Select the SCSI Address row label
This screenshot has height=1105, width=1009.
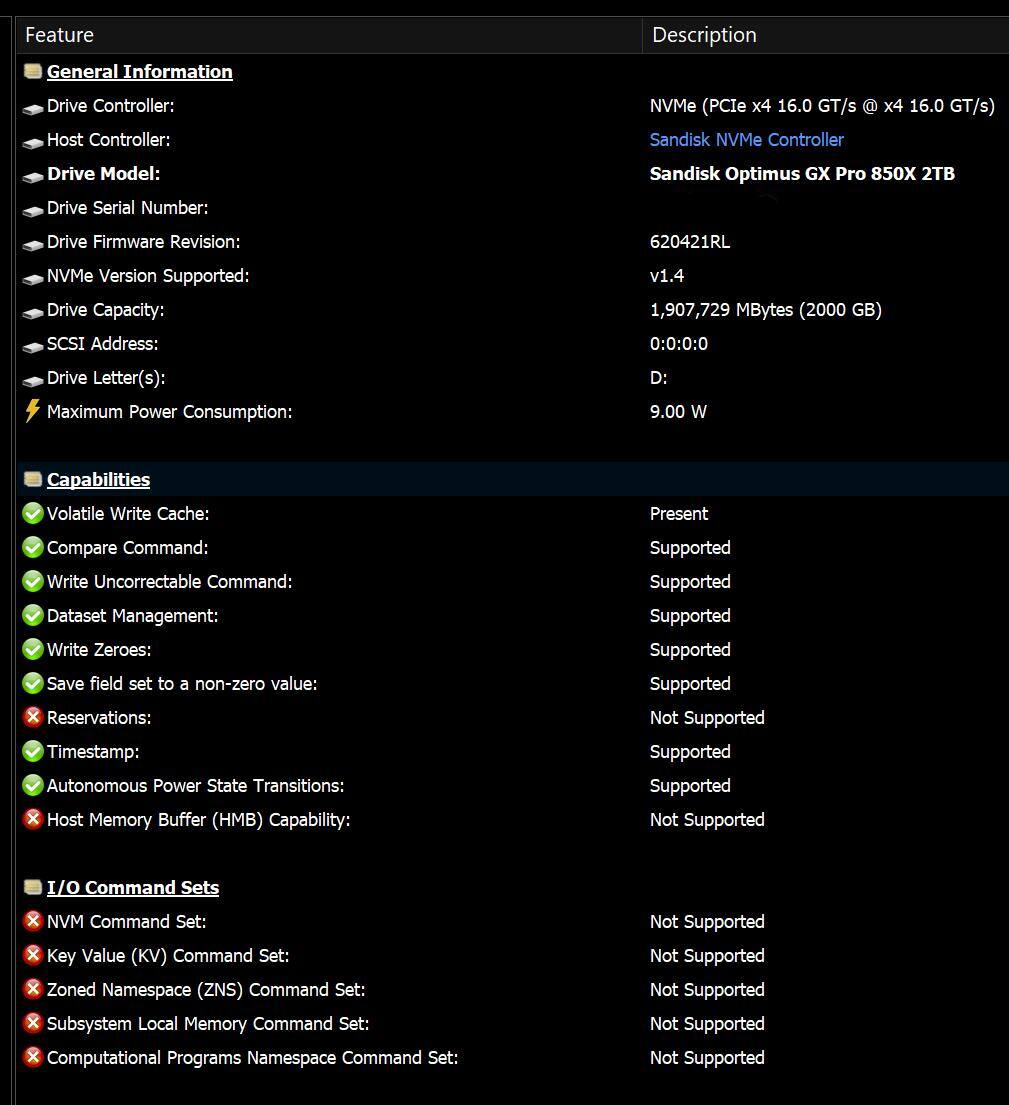[103, 343]
